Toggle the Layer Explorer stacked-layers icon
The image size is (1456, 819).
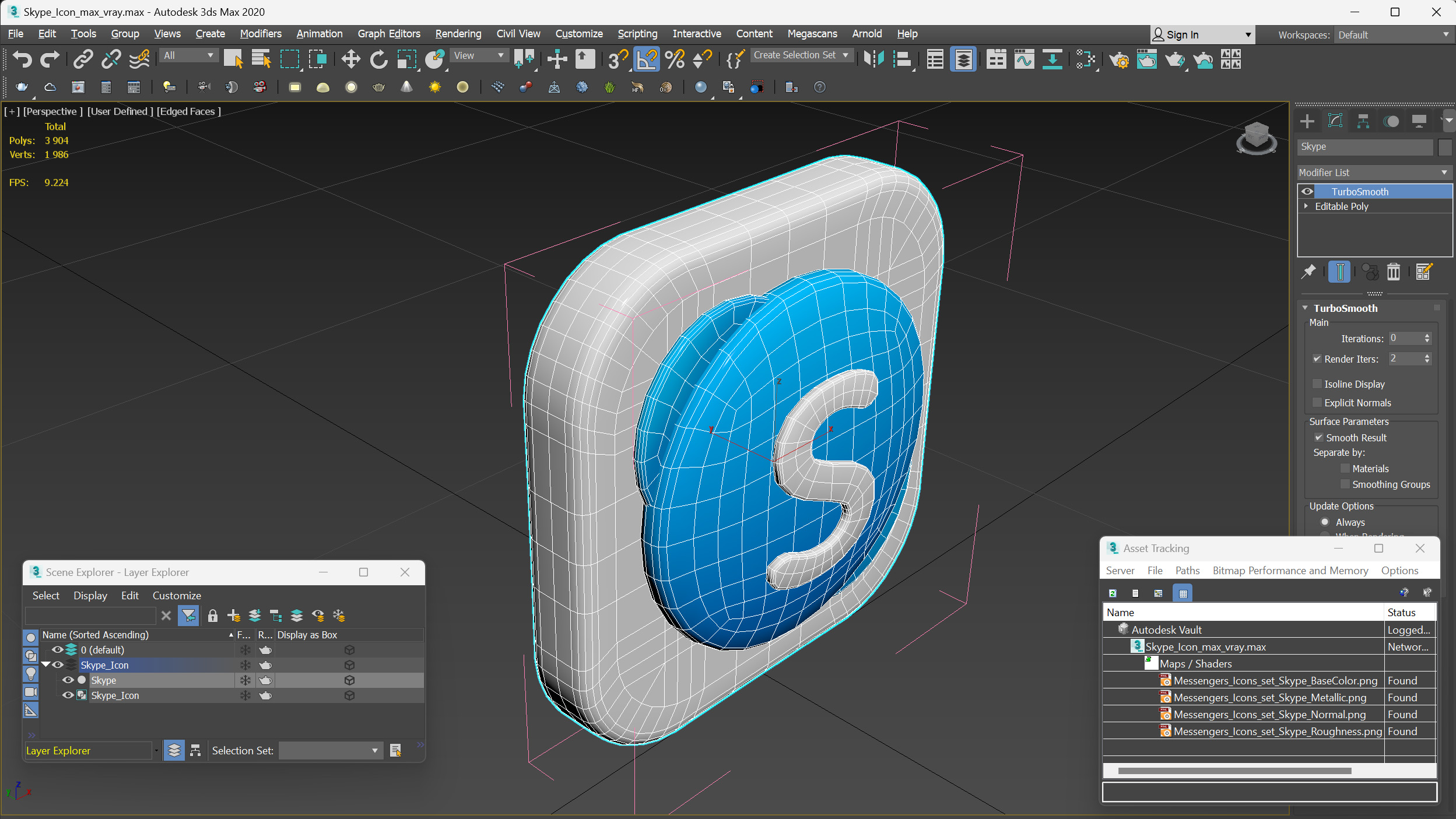pyautogui.click(x=174, y=751)
